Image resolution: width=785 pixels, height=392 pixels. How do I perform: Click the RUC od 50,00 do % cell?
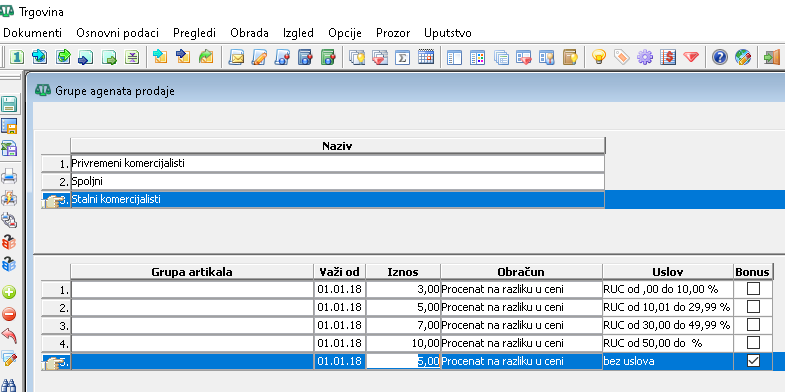click(x=668, y=343)
